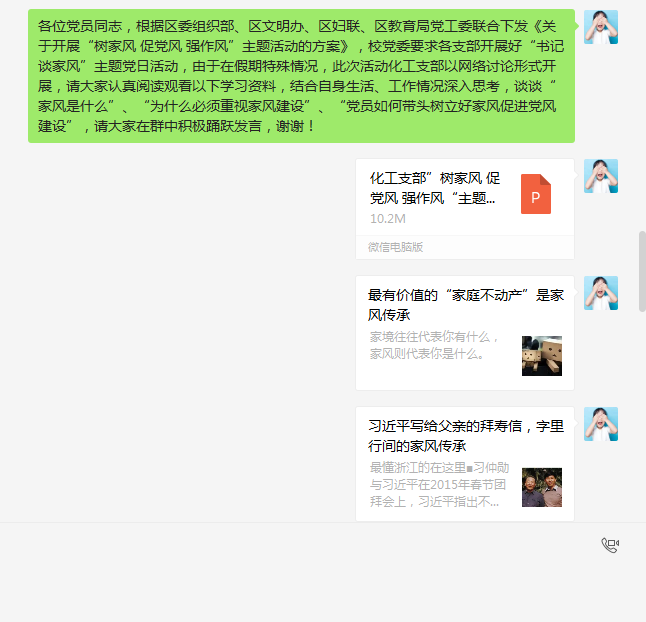This screenshot has height=622, width=646.
Task: Open cardboard robot article thumbnail
Action: 542,356
